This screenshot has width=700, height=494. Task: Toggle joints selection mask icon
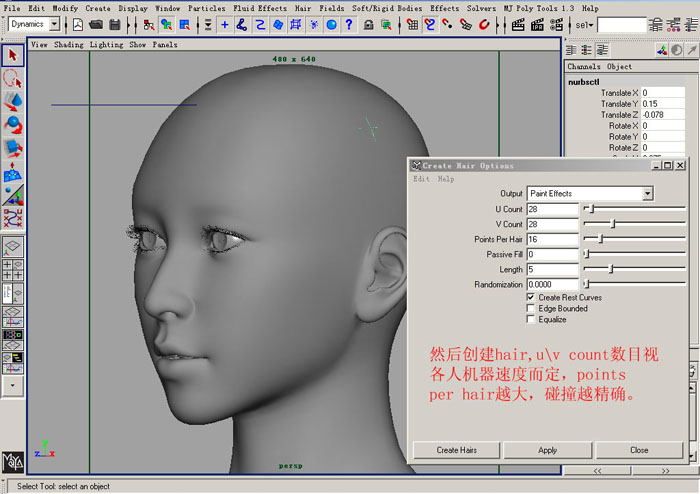tap(242, 25)
